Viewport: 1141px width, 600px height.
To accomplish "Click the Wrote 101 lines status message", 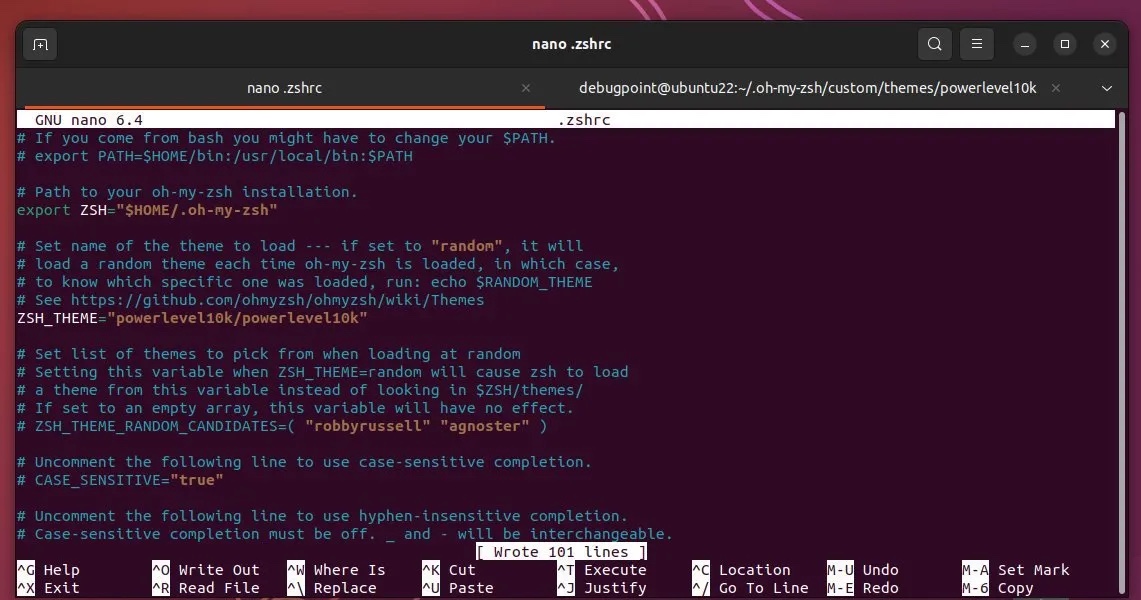I will [561, 551].
